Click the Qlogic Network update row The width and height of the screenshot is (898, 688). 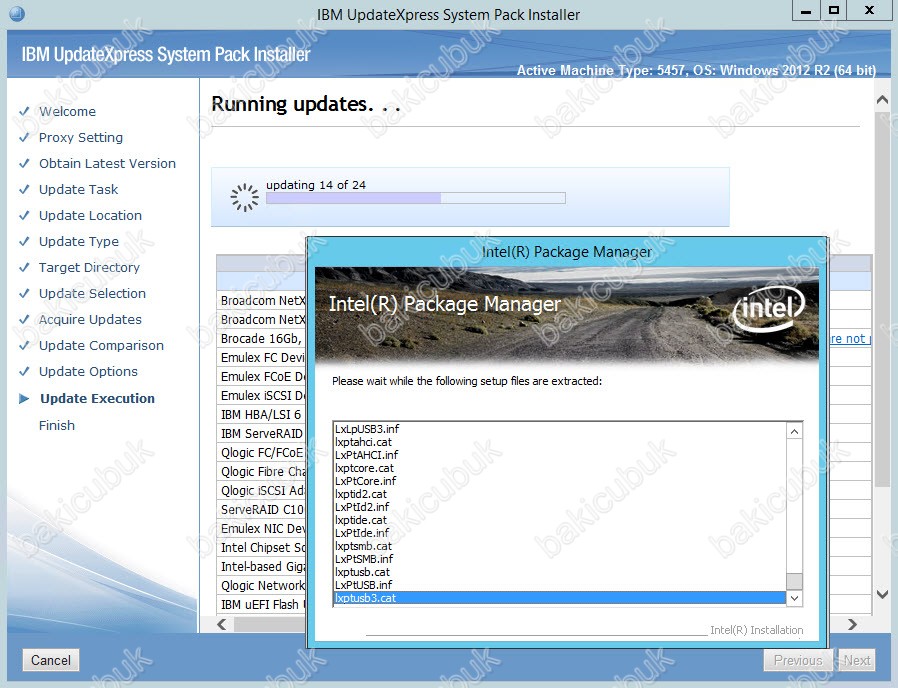[262, 585]
